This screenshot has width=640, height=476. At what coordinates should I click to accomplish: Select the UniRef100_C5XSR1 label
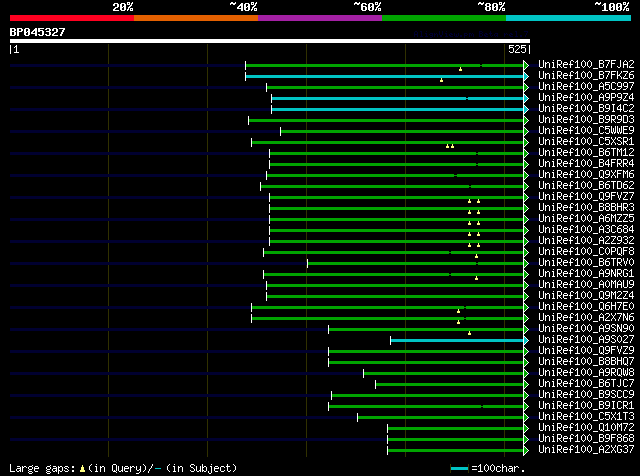tap(586, 142)
